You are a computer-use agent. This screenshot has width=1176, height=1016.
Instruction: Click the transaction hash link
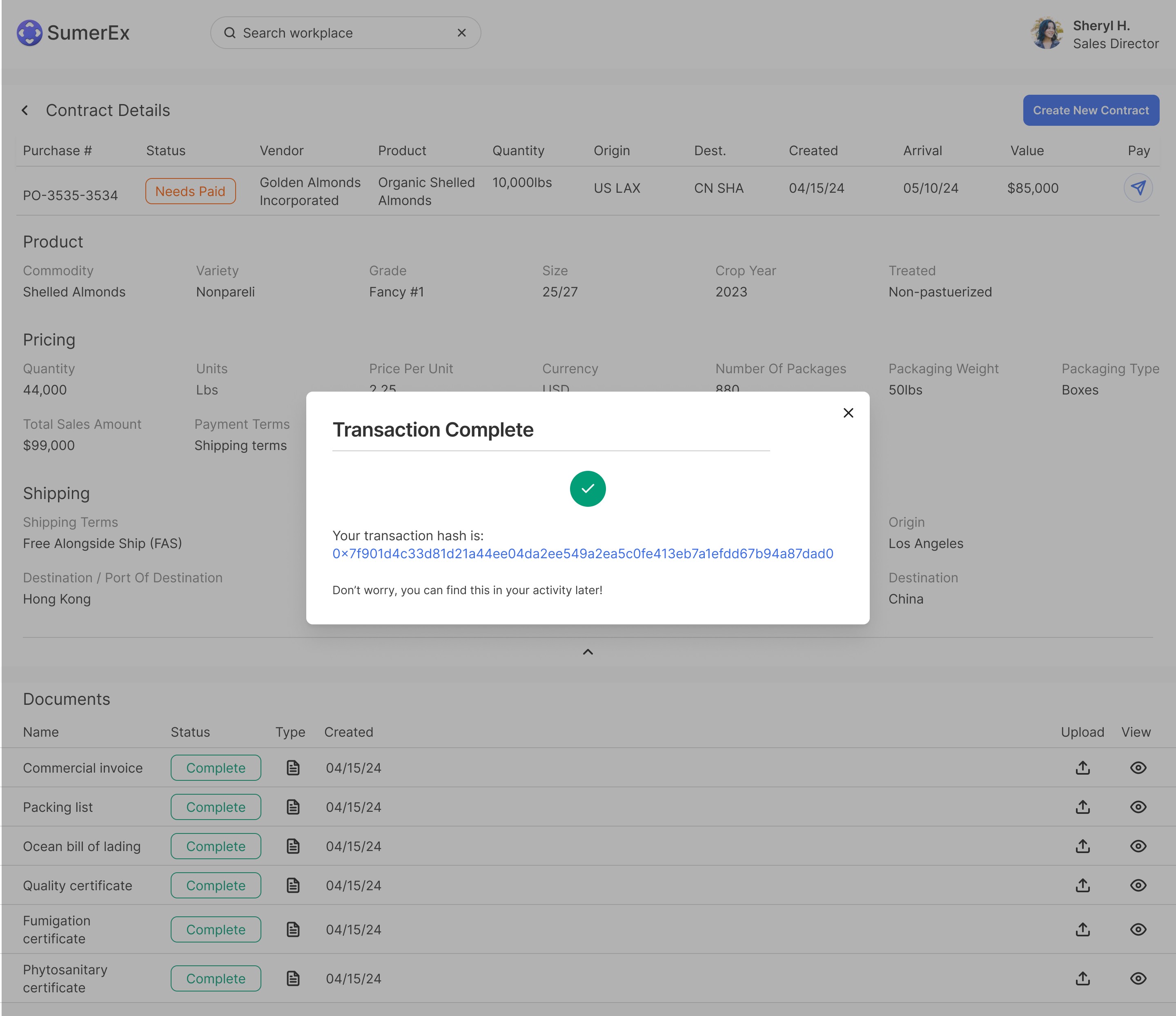tap(582, 553)
